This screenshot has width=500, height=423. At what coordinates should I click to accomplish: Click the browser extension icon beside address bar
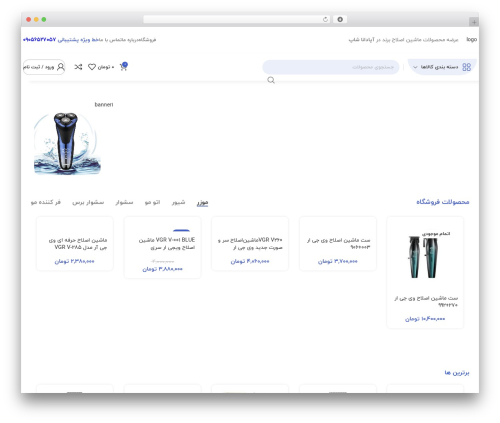pyautogui.click(x=340, y=19)
